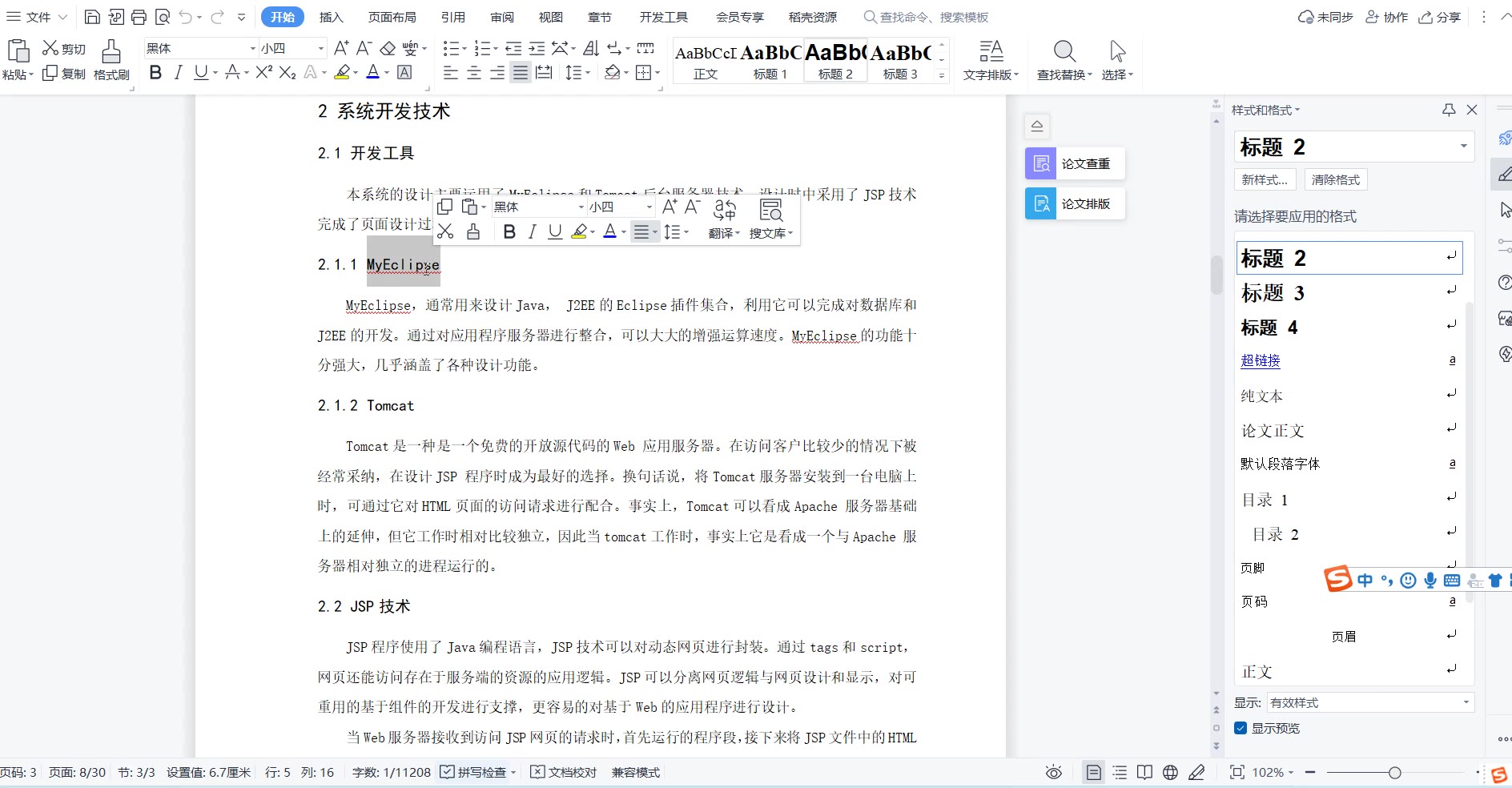This screenshot has width=1512, height=788.
Task: Click the Print icon in the quick access bar
Action: [139, 17]
